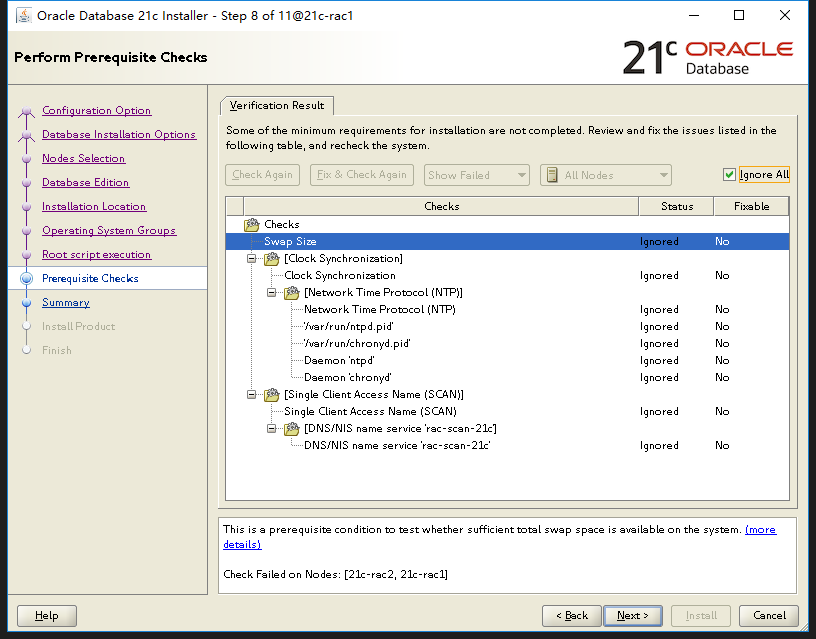
Task: Select the Verification Result tab
Action: (x=277, y=105)
